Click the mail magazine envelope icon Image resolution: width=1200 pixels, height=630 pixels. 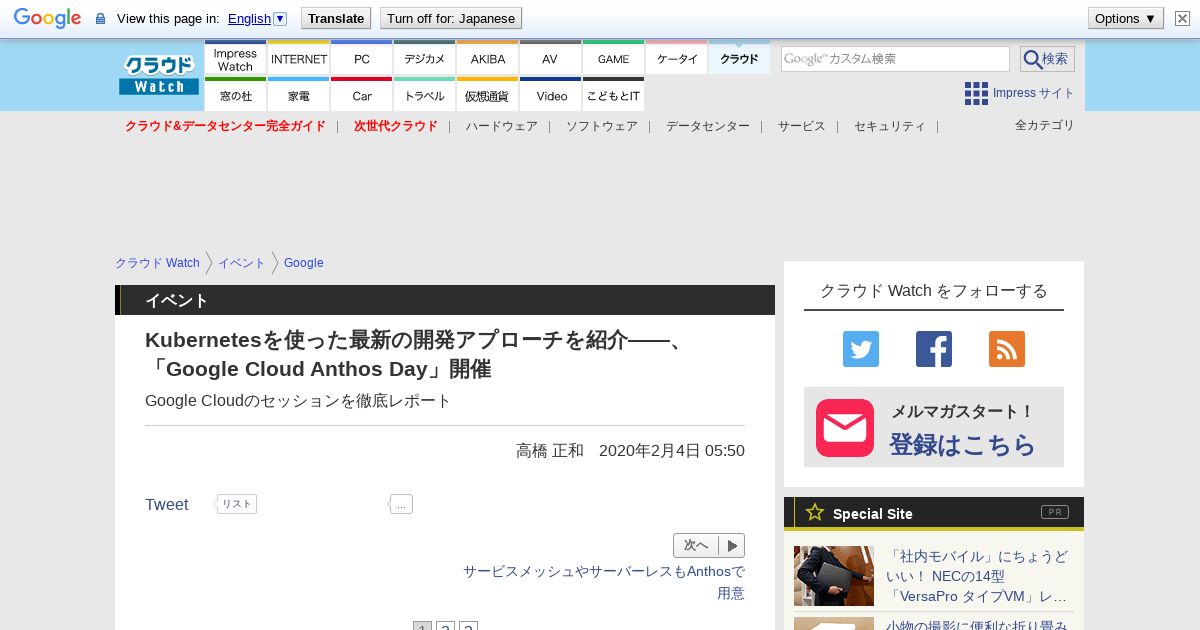point(845,428)
